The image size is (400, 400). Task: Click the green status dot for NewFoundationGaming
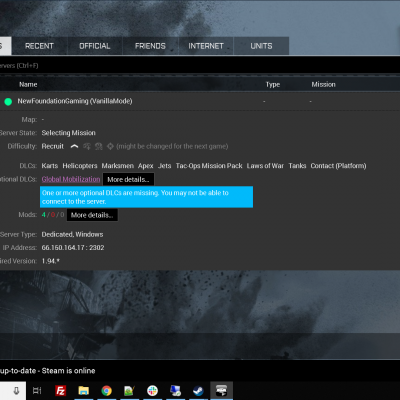coord(8,102)
